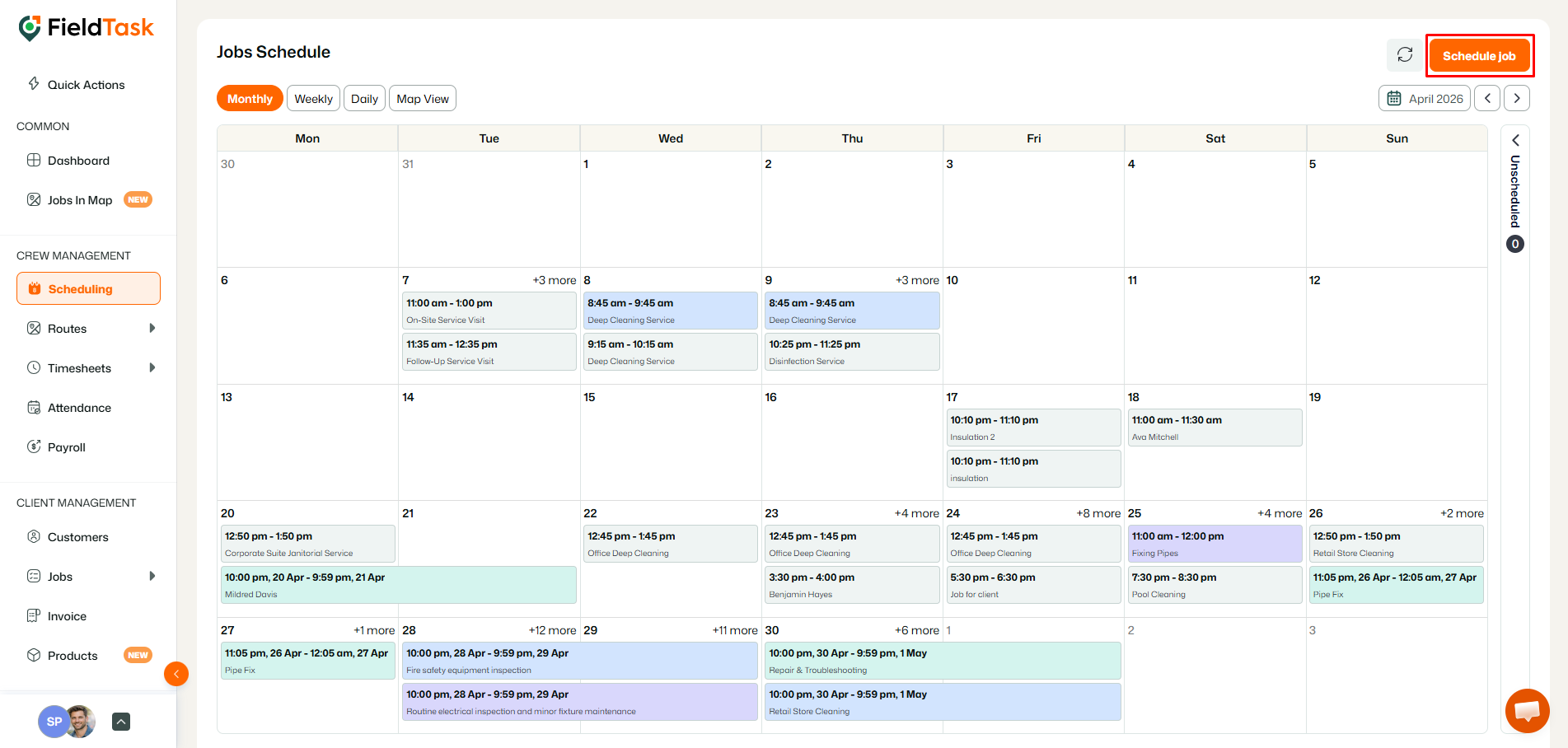The image size is (1568, 748).
Task: Expand the Unscheduled panel chevron
Action: tap(1515, 140)
